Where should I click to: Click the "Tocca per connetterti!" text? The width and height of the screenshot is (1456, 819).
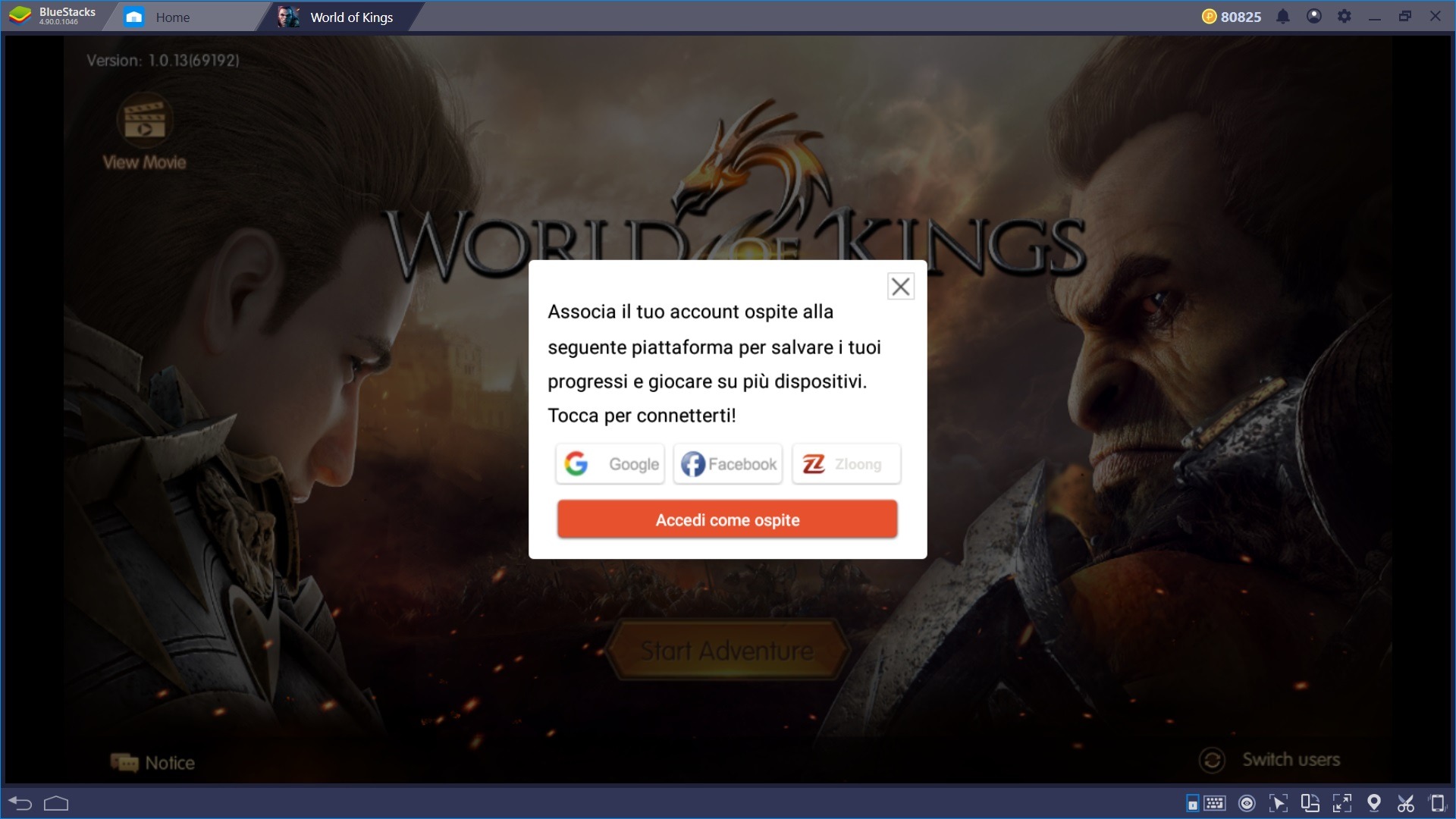pos(642,416)
